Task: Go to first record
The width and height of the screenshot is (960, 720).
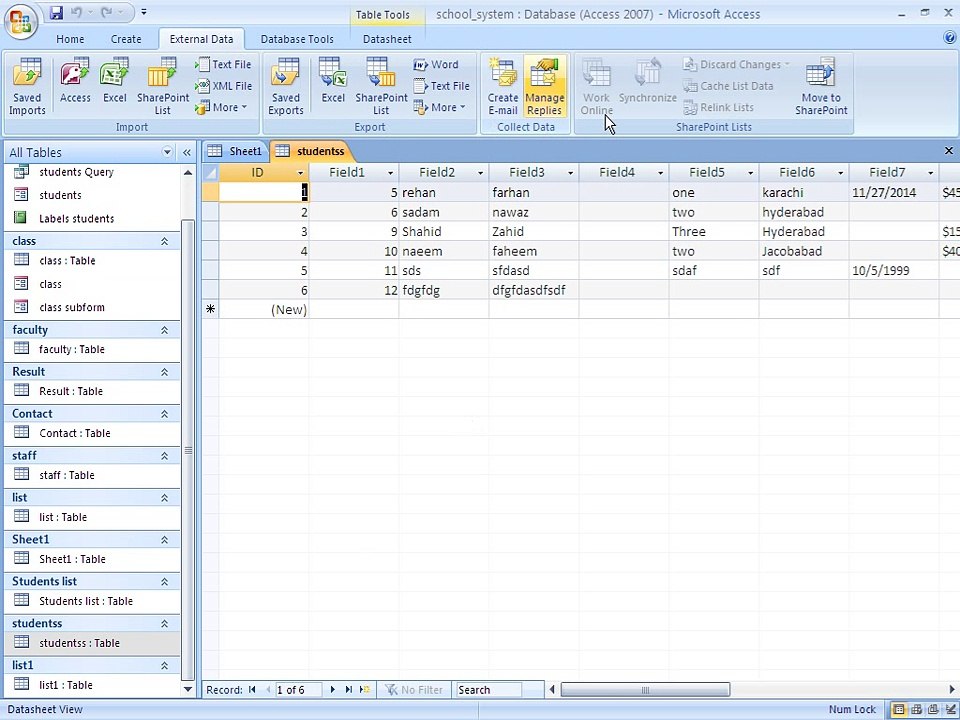Action: (252, 689)
